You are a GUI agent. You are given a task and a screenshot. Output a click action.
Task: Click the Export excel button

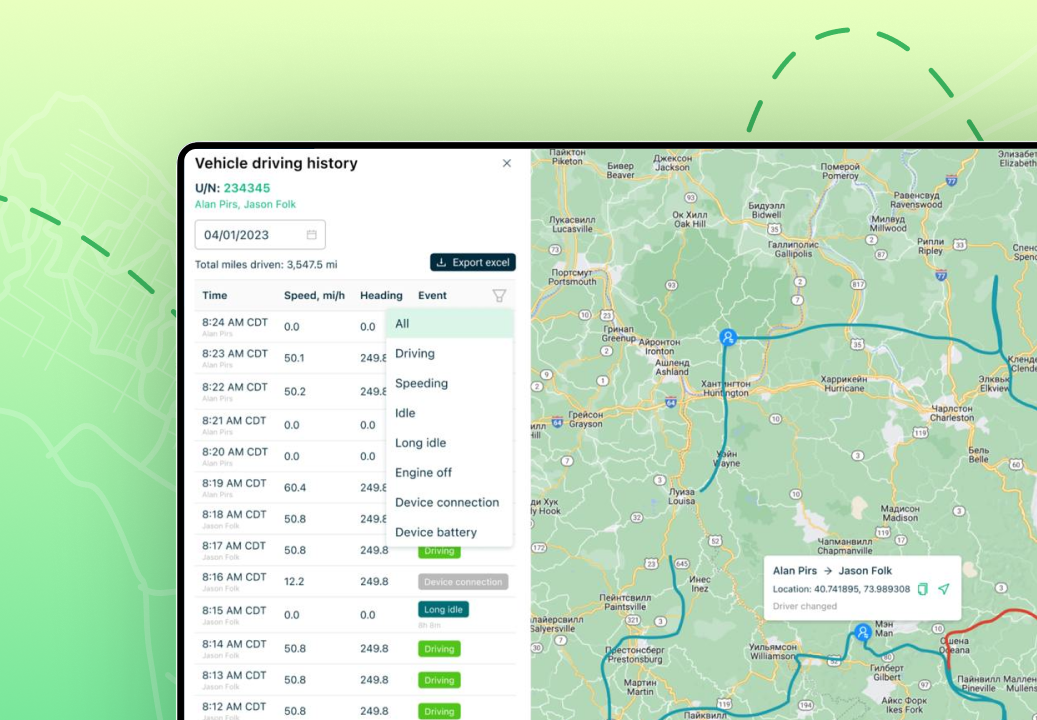coord(473,262)
